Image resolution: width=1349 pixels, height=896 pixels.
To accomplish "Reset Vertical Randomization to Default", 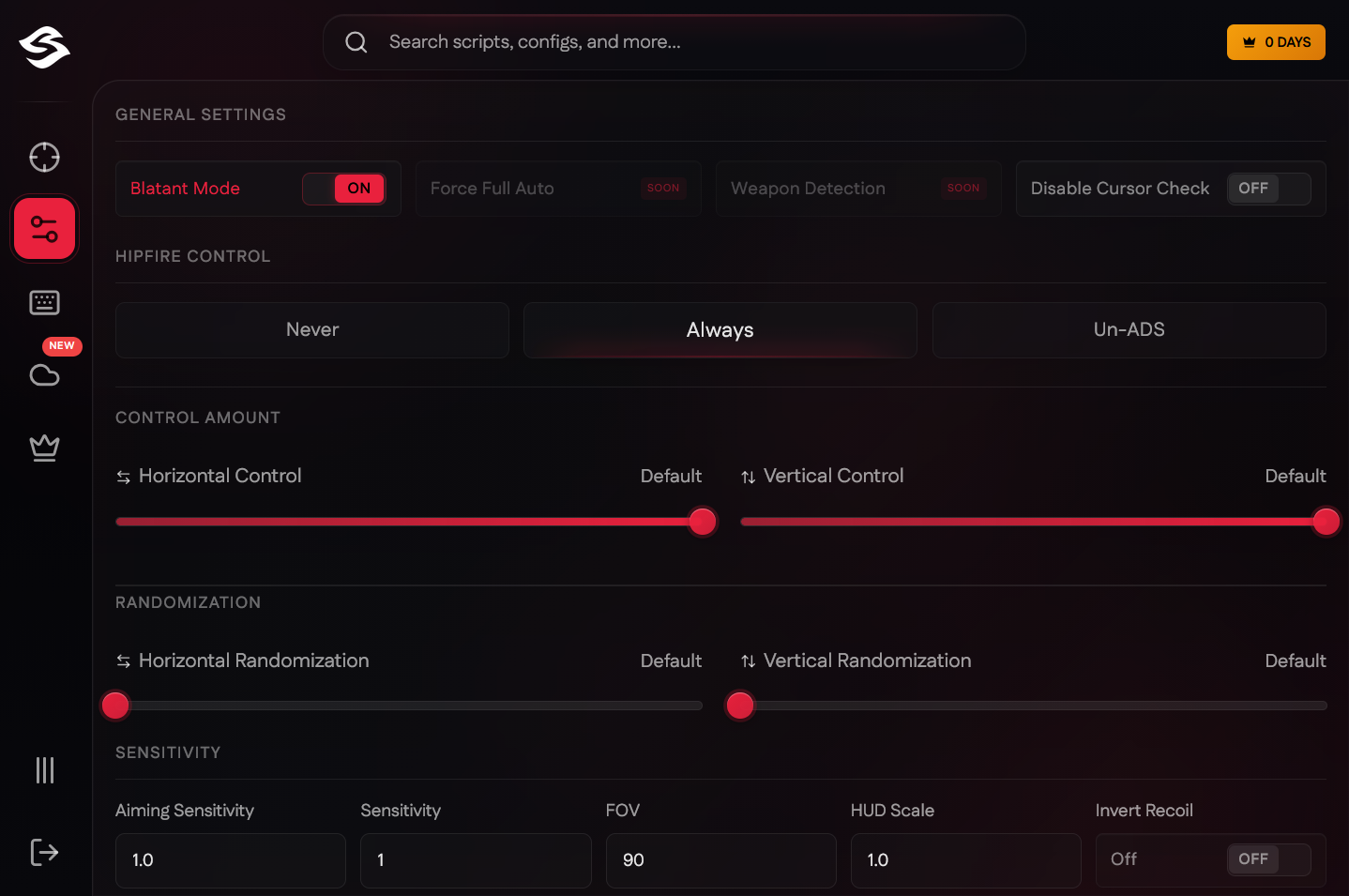I will coord(1296,661).
